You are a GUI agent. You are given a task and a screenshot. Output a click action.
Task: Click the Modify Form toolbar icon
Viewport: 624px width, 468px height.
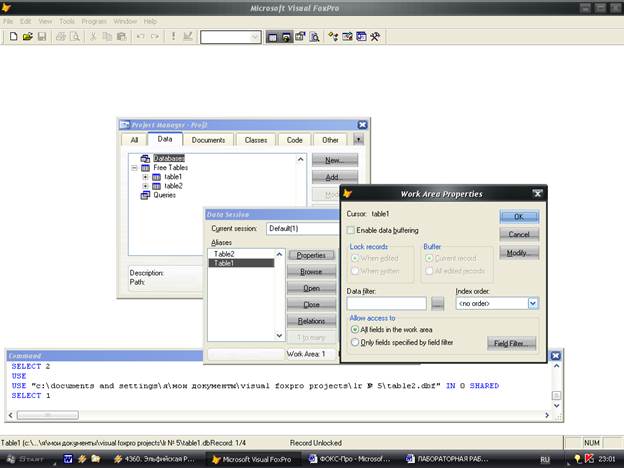click(x=187, y=37)
